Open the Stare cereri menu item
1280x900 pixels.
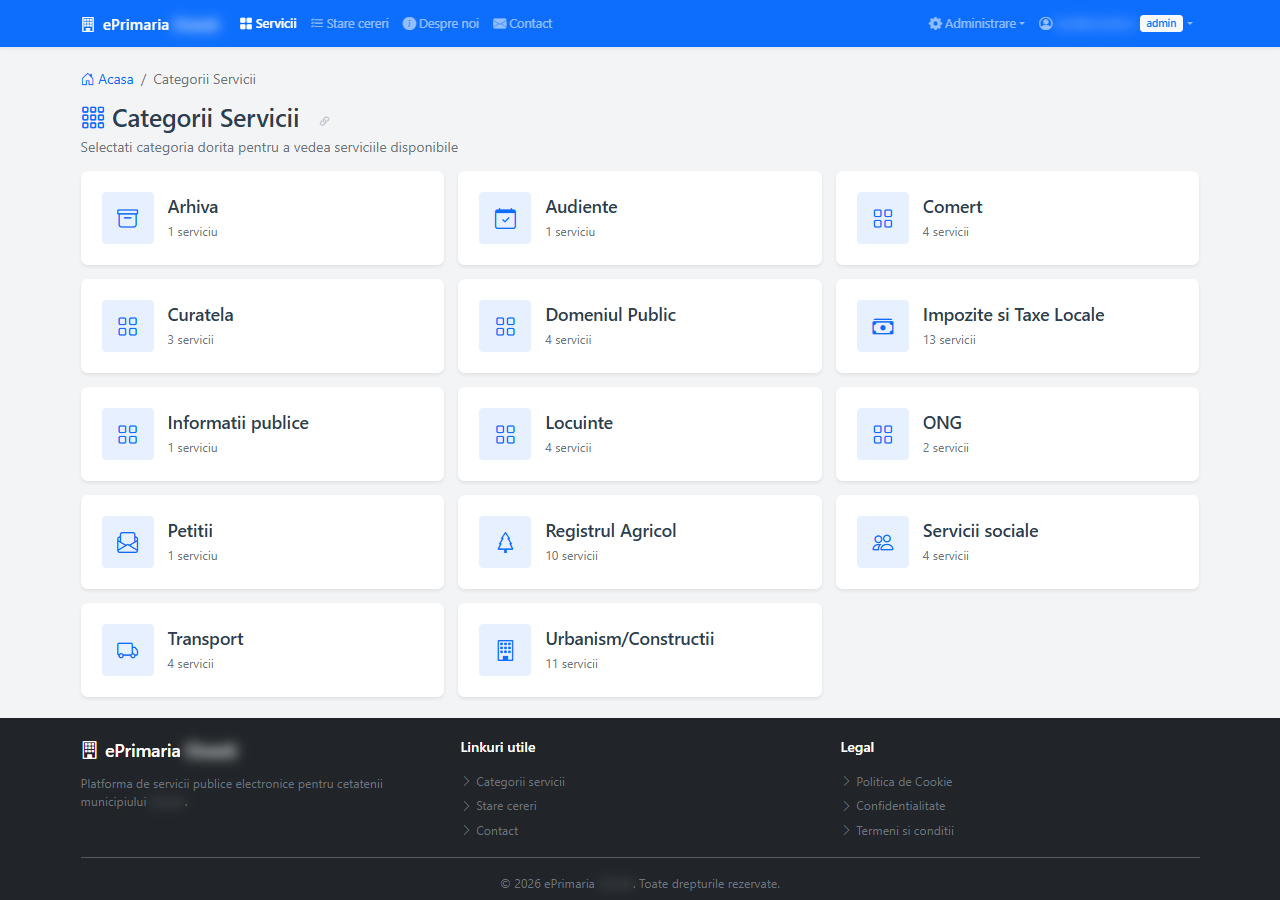(350, 23)
